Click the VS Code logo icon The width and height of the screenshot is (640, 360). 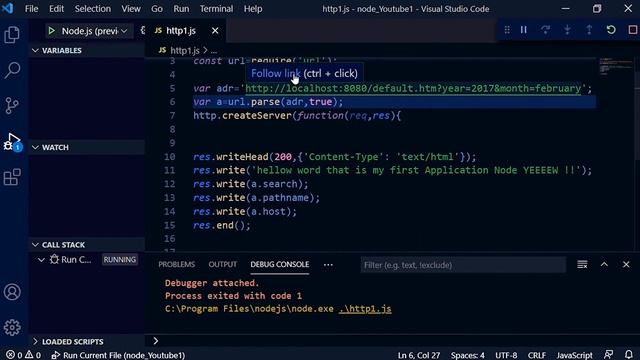[x=7, y=8]
